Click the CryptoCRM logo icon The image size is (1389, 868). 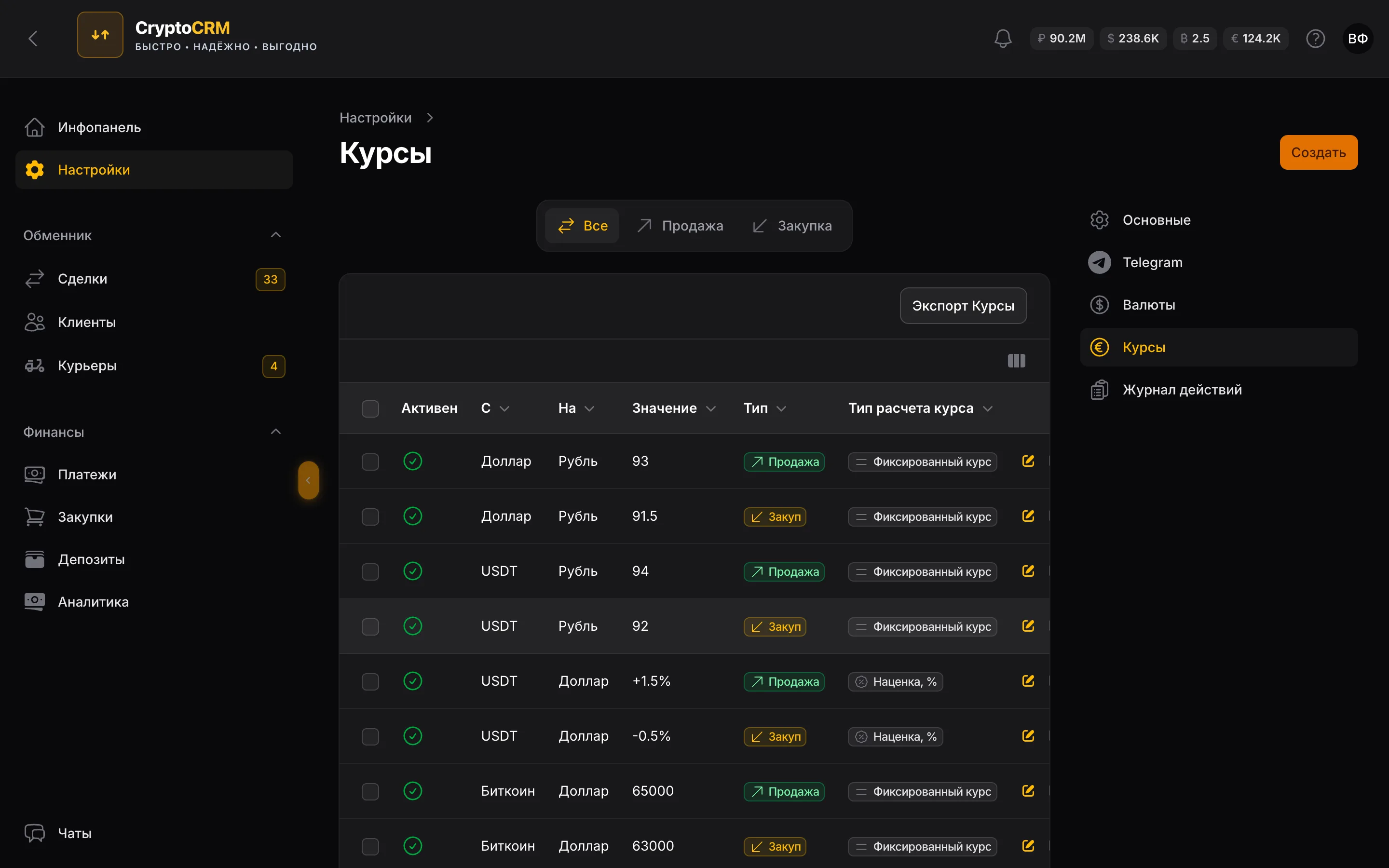click(100, 35)
